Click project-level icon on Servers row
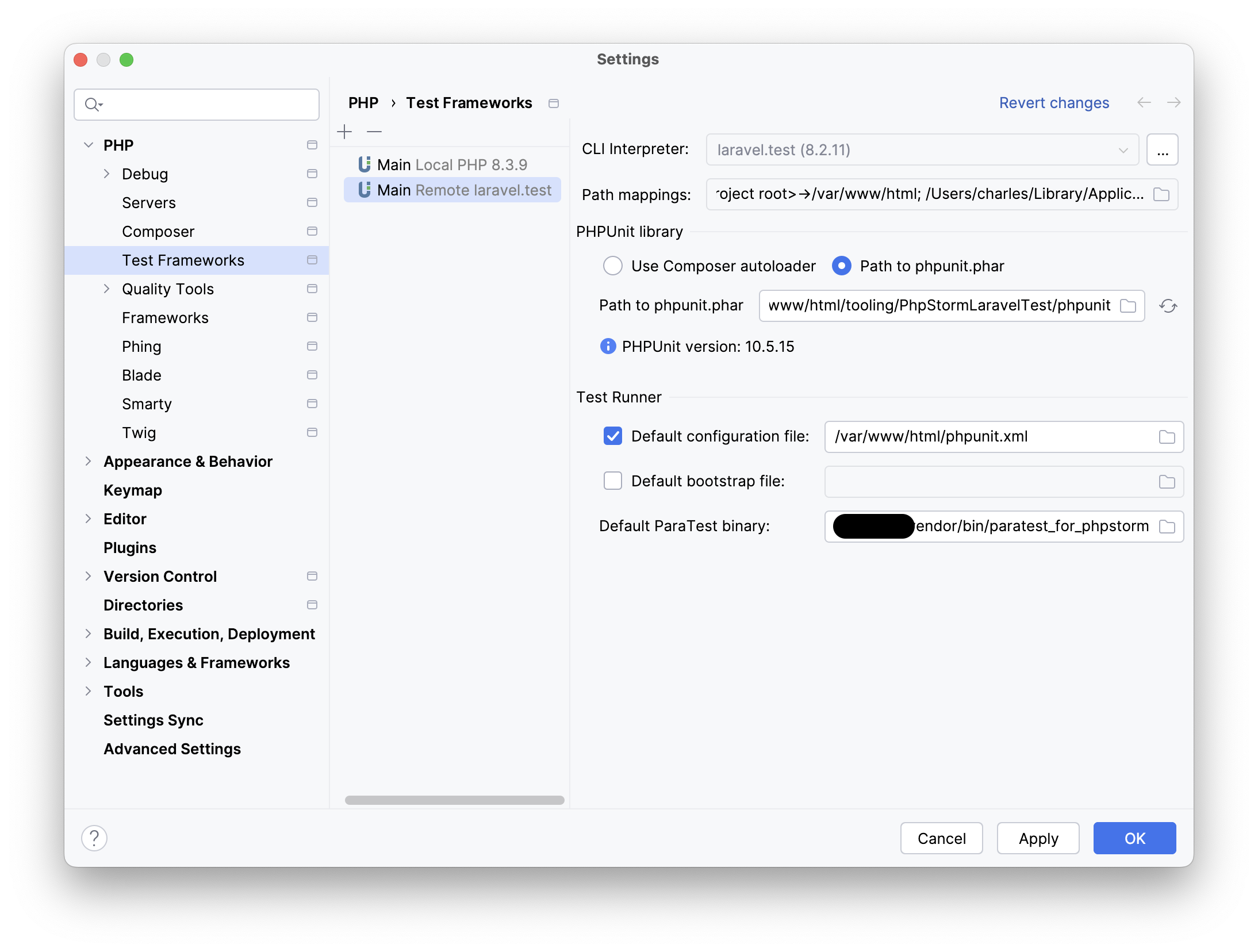Screen dimensions: 1258x952 coord(312,202)
